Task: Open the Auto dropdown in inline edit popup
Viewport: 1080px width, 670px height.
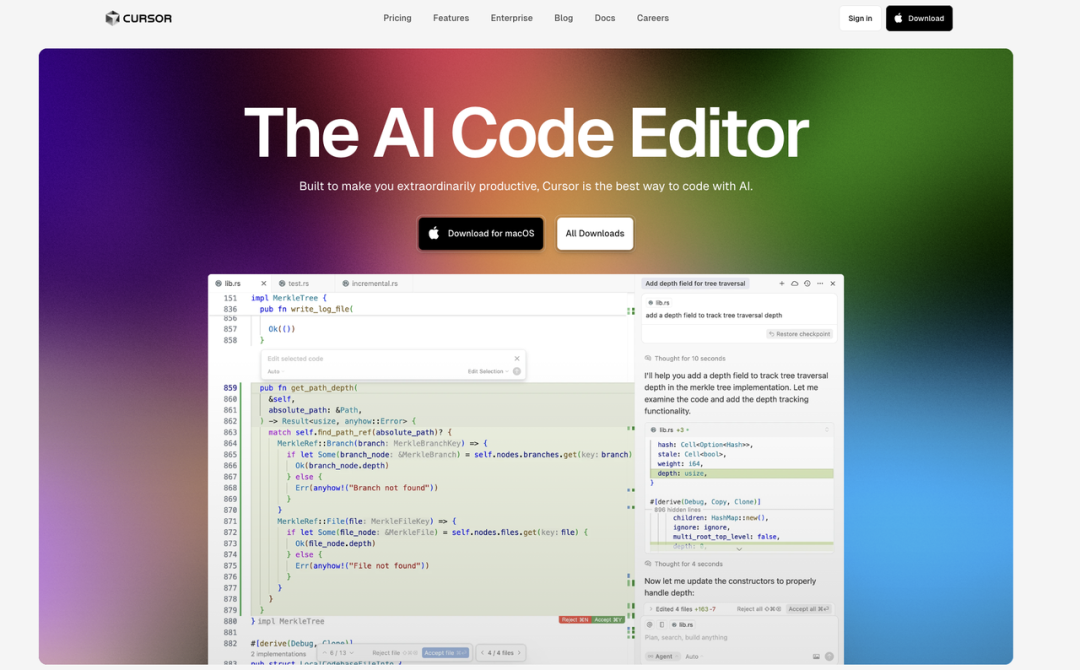Action: point(276,372)
